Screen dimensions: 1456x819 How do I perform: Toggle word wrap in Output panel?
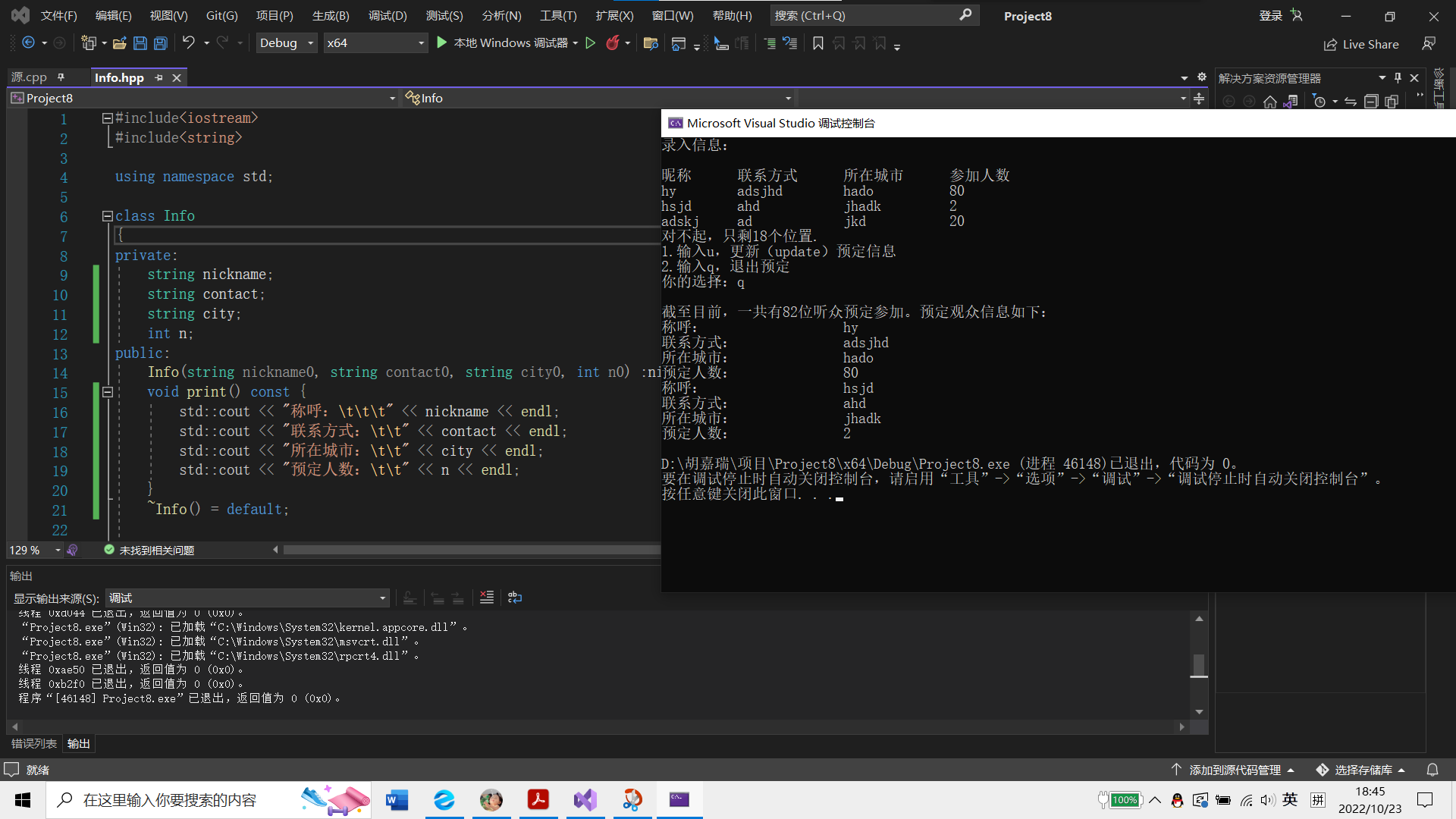click(515, 598)
